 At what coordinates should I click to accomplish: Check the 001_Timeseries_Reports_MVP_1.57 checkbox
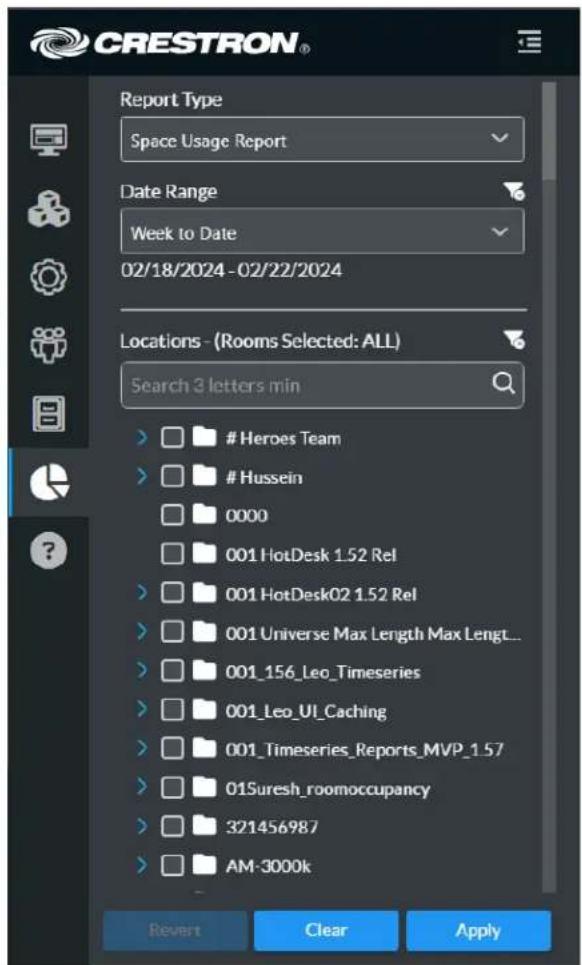tap(172, 749)
